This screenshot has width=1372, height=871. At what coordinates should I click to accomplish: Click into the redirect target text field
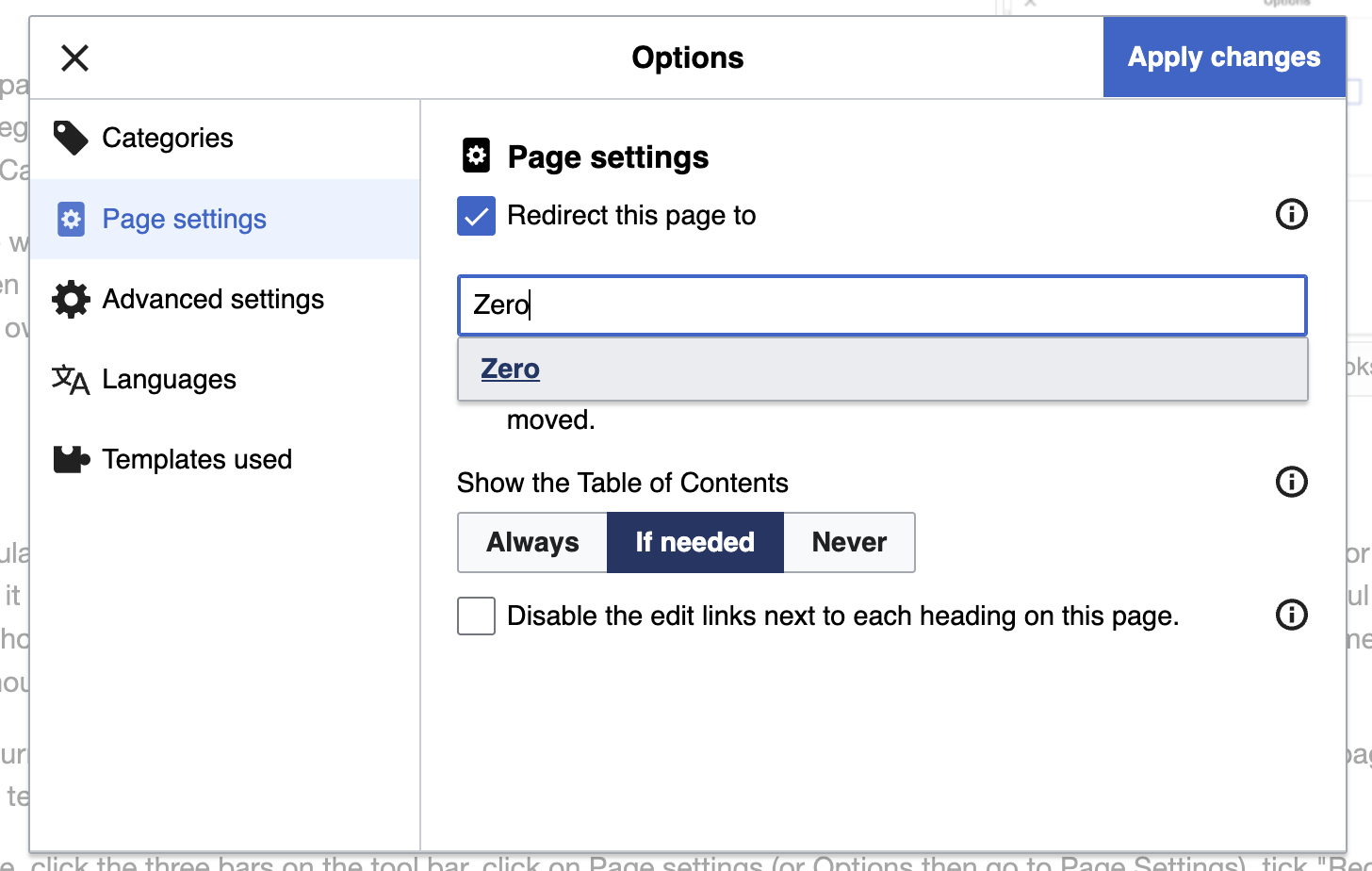pyautogui.click(x=881, y=305)
